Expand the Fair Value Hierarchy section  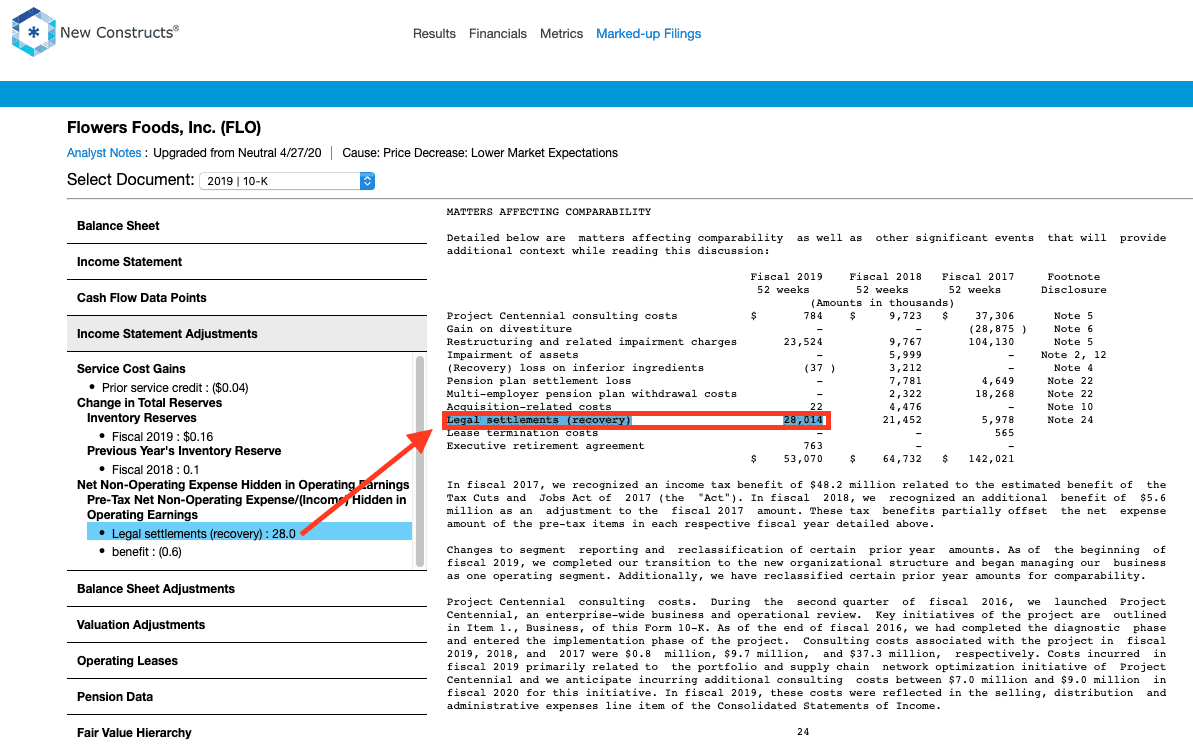coord(247,732)
